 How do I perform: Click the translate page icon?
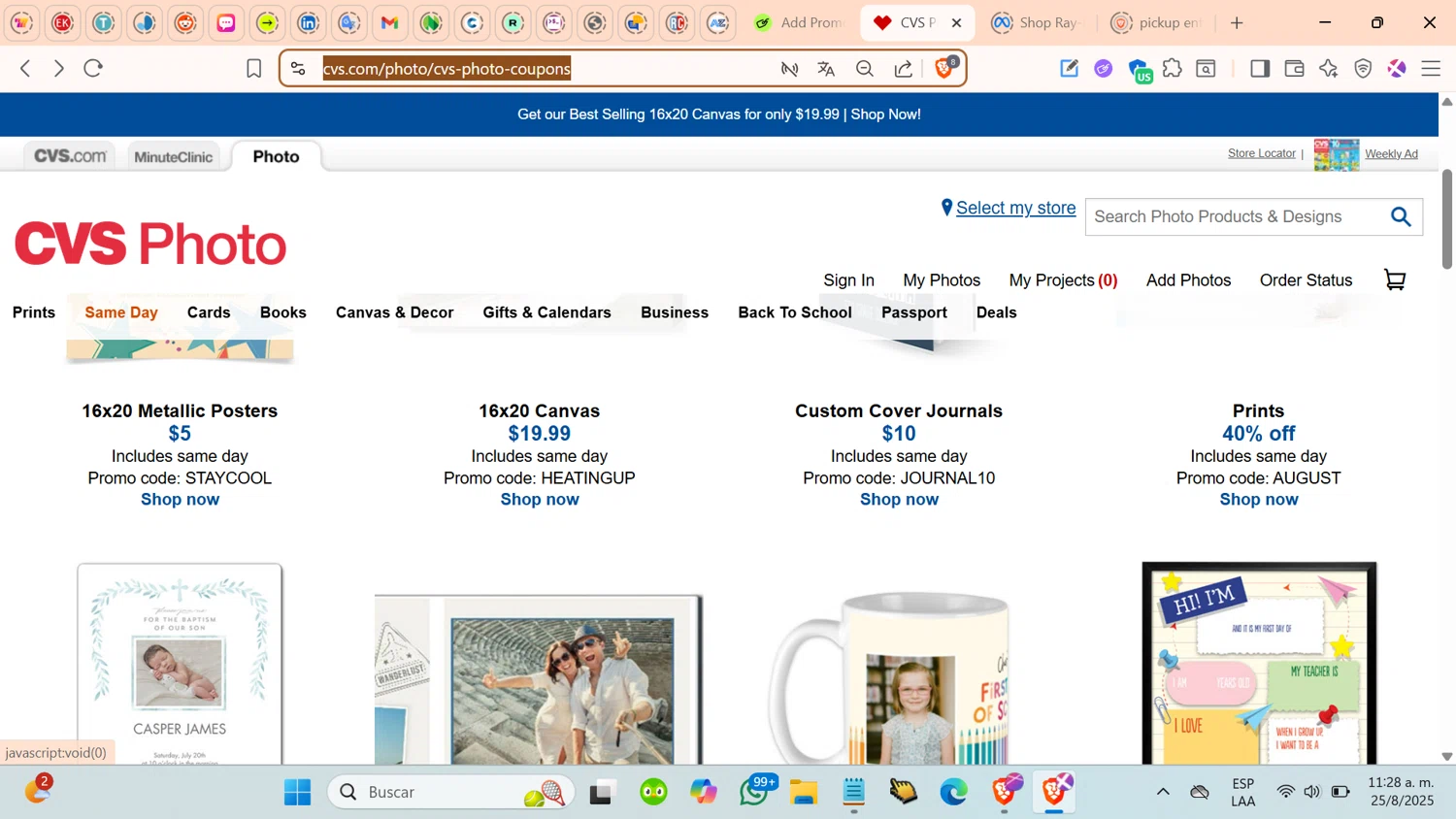tap(826, 69)
